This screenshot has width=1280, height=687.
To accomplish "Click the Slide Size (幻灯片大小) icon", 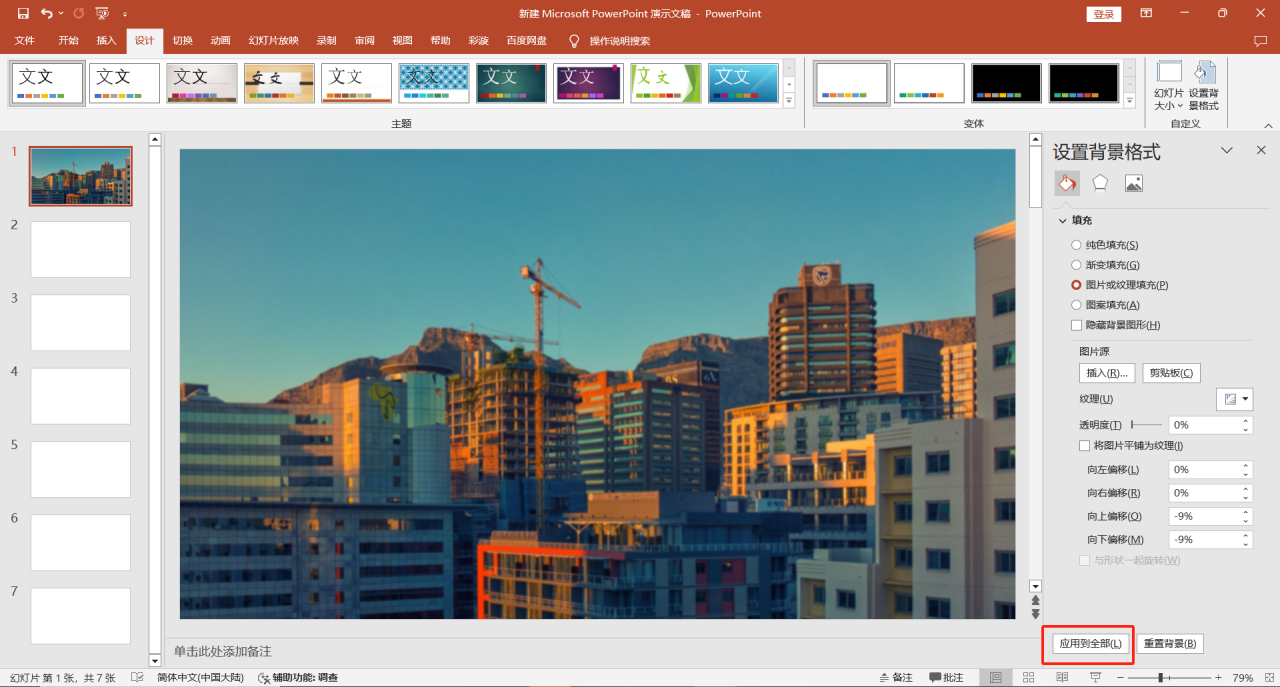I will coord(1168,85).
